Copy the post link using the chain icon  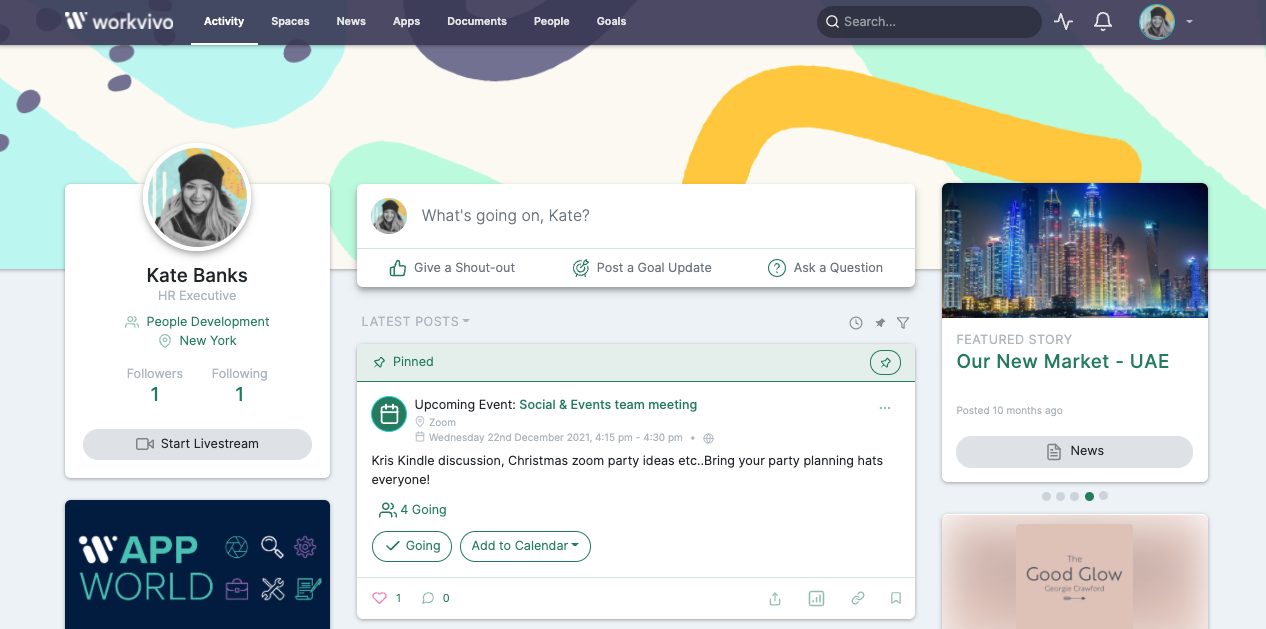pos(857,597)
